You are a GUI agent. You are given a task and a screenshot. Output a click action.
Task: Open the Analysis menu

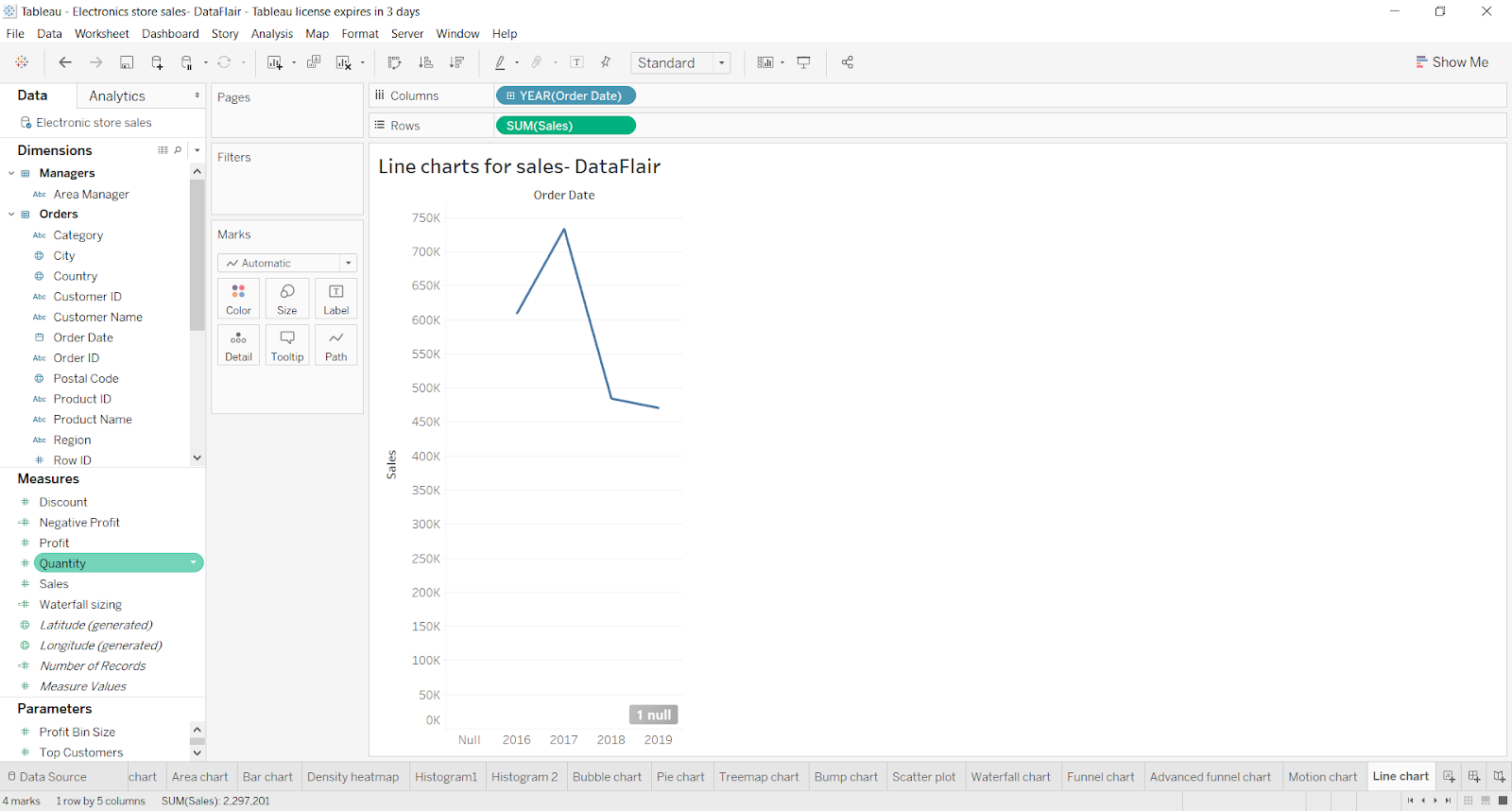coord(272,34)
